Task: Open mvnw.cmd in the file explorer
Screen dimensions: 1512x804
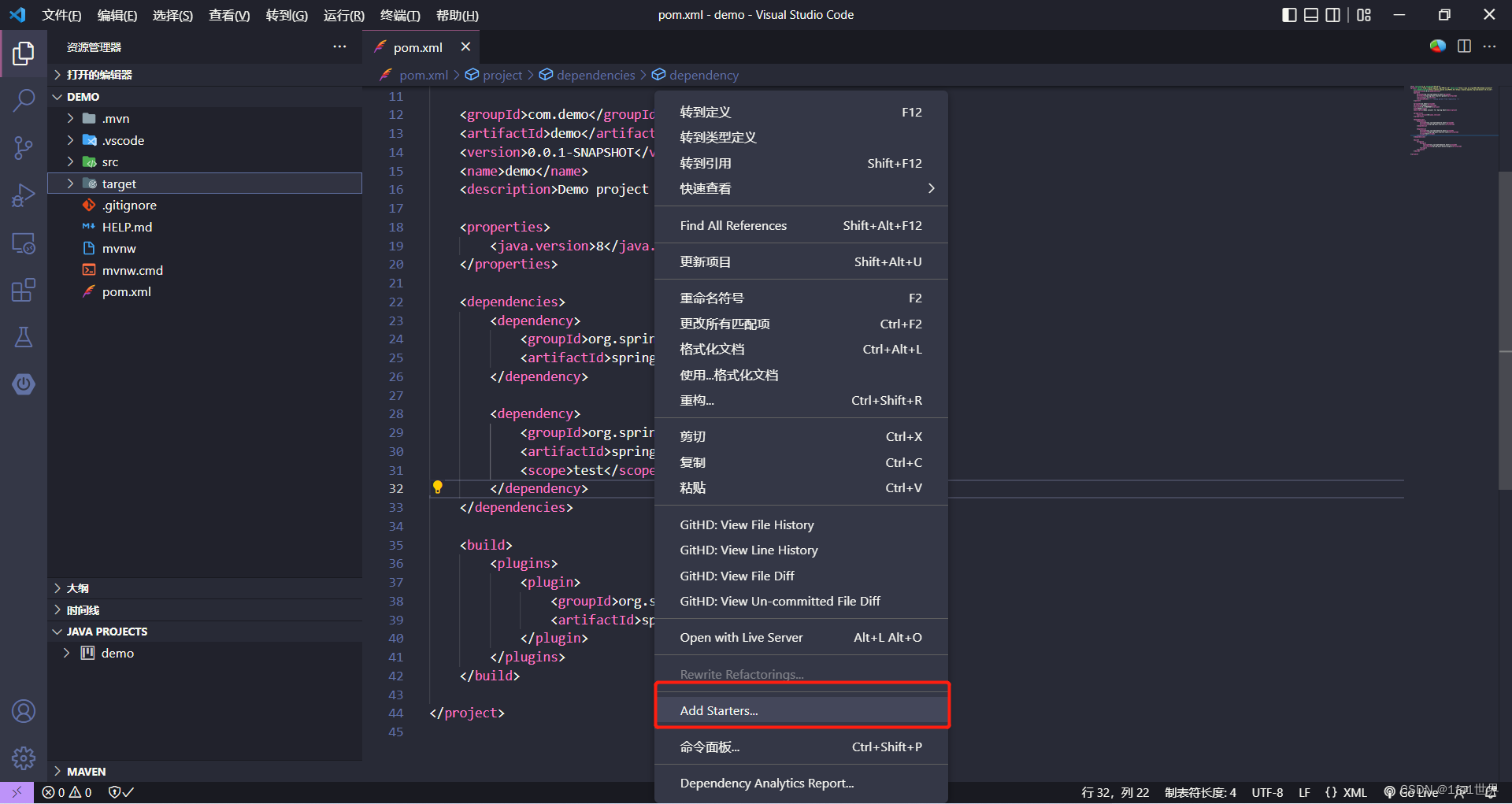Action: coord(205,270)
